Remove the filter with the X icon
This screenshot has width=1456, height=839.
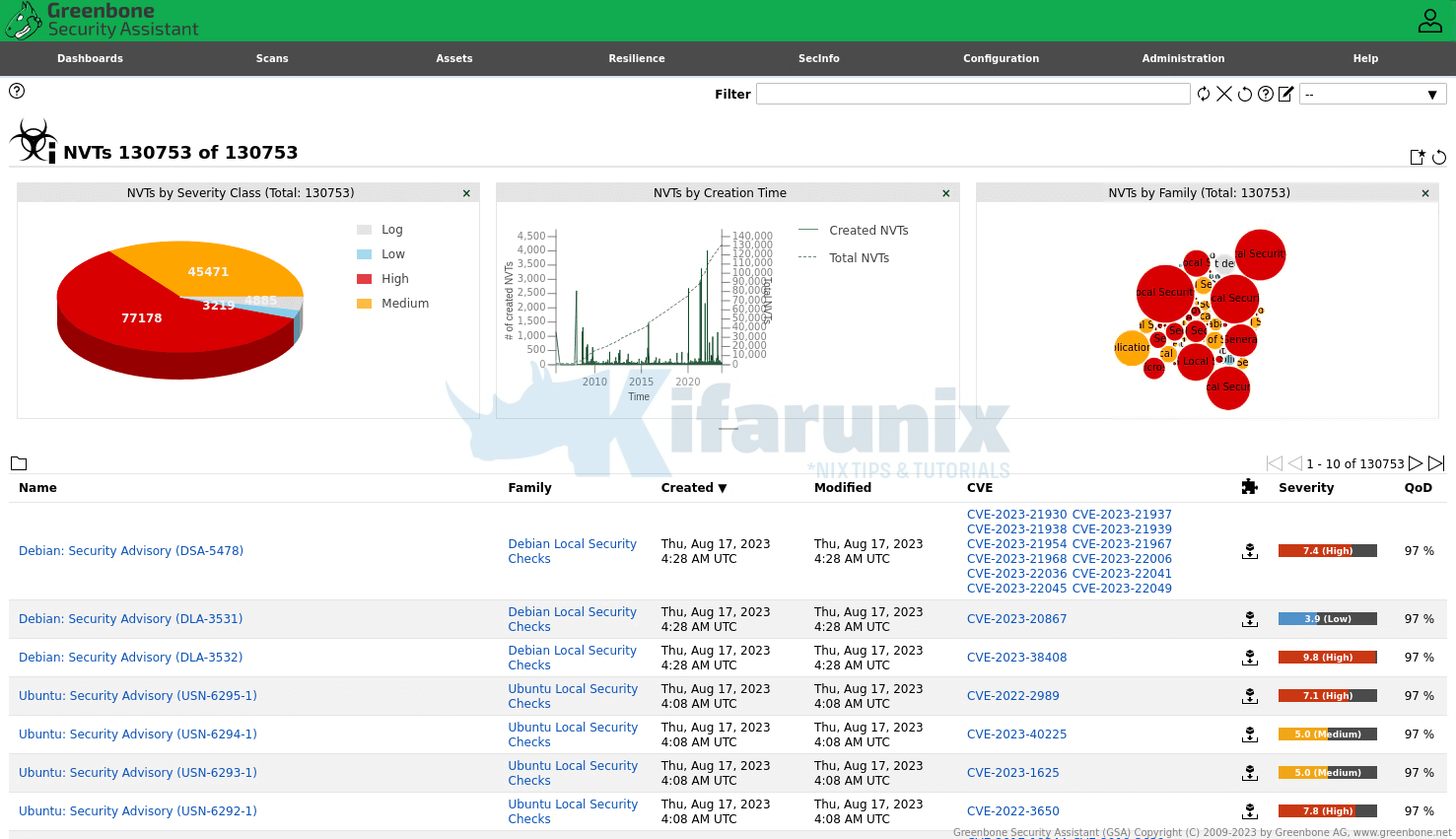[x=1224, y=94]
